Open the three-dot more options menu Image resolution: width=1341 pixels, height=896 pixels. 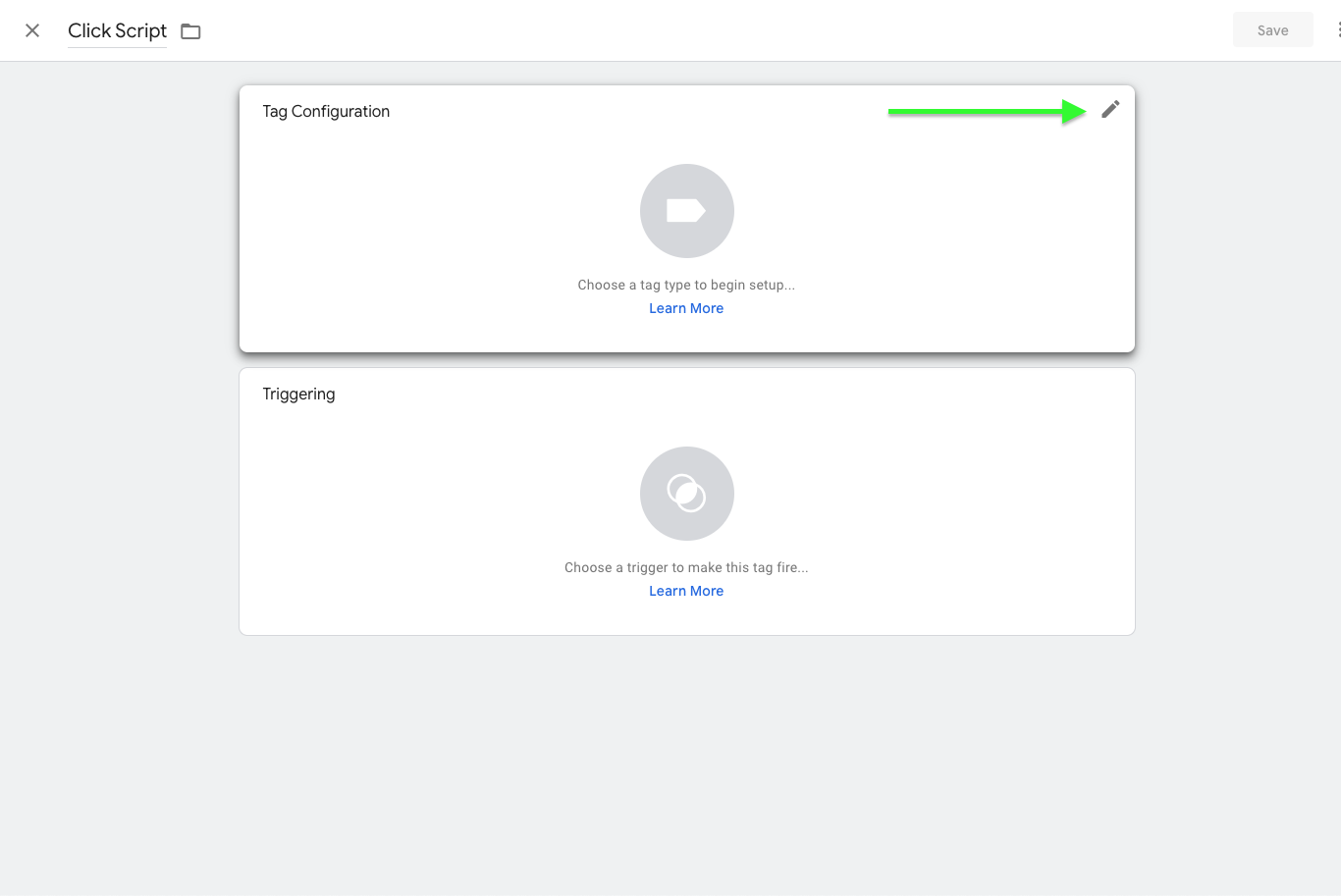click(x=1337, y=30)
